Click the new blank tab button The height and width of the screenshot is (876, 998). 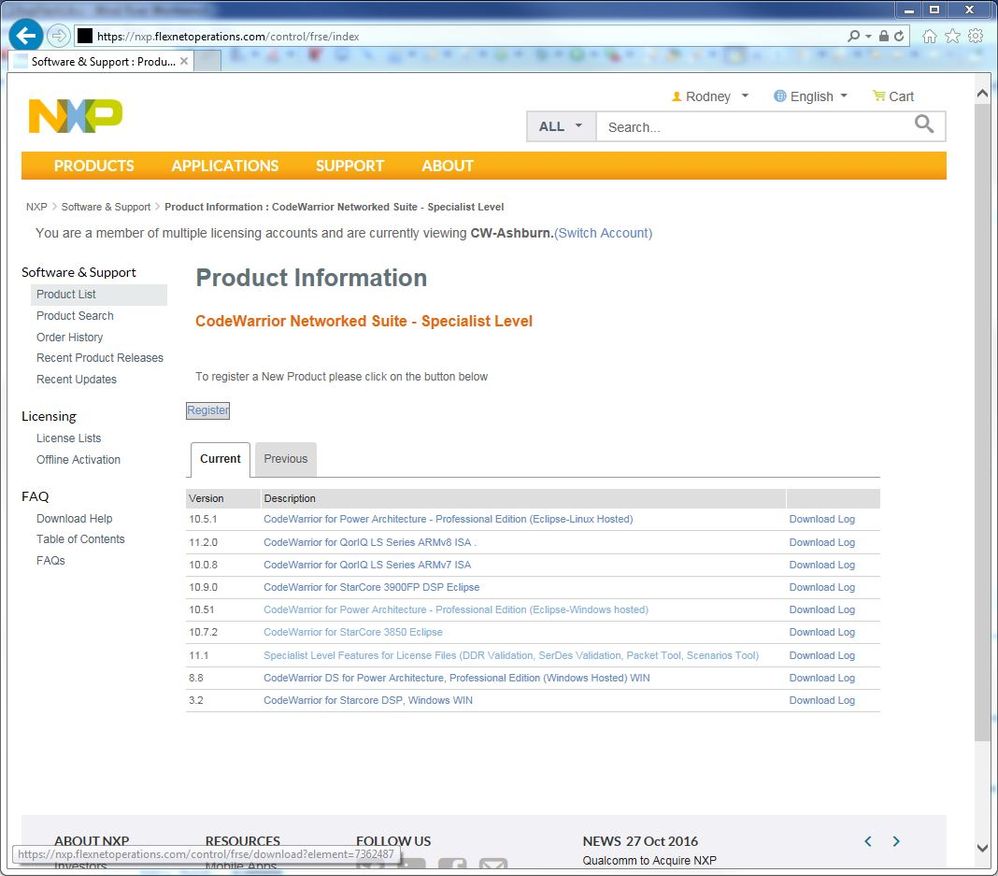tap(207, 61)
